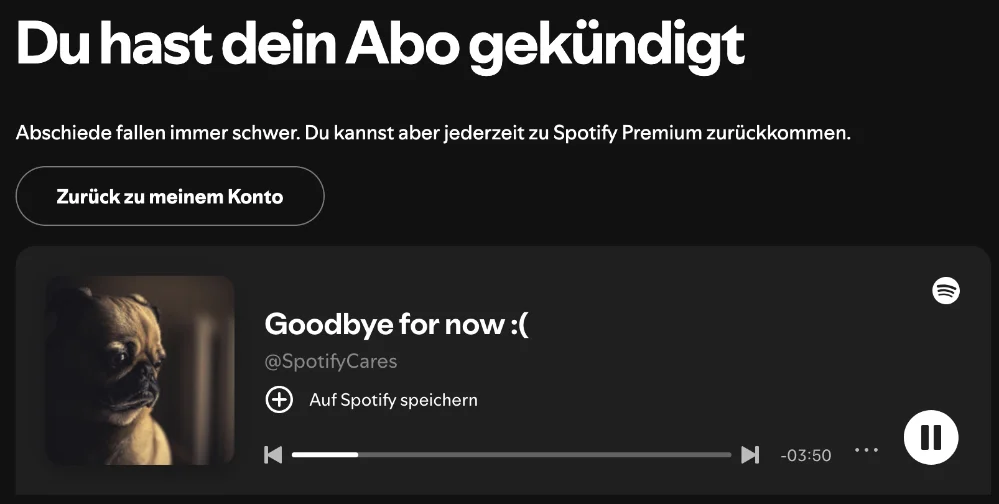The height and width of the screenshot is (504, 999).
Task: Visit the @SpotifyCares profile link
Action: pos(330,361)
